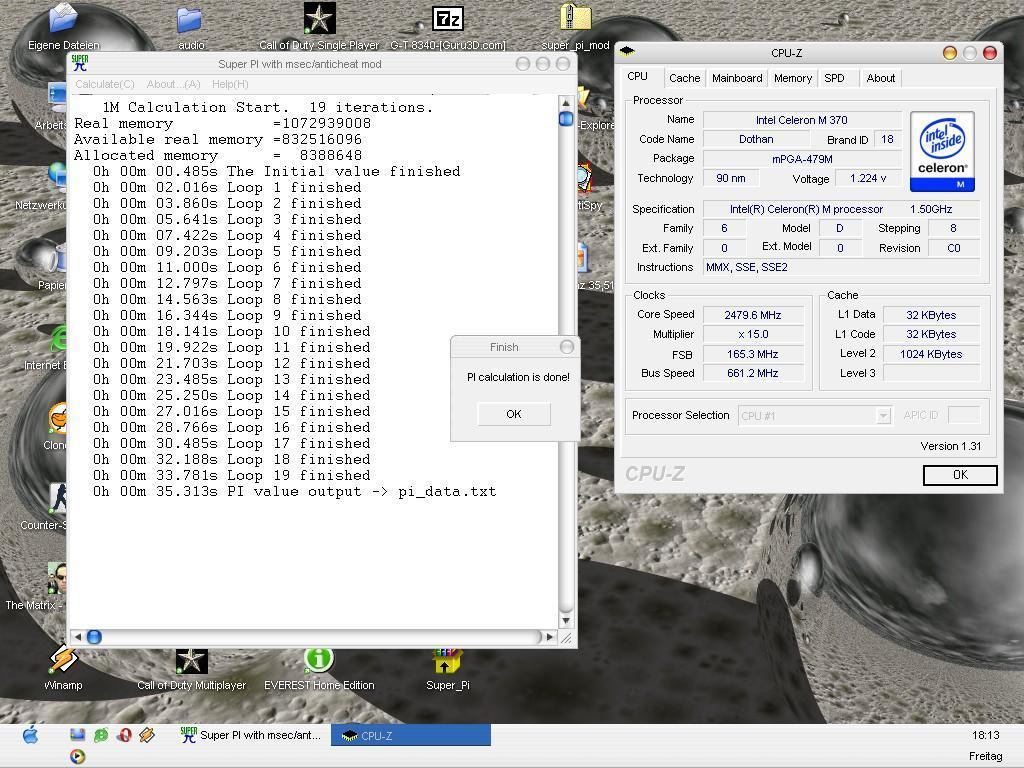The image size is (1024, 768).
Task: Click the Core Speed value '2479.6 MHz'
Action: 753,315
